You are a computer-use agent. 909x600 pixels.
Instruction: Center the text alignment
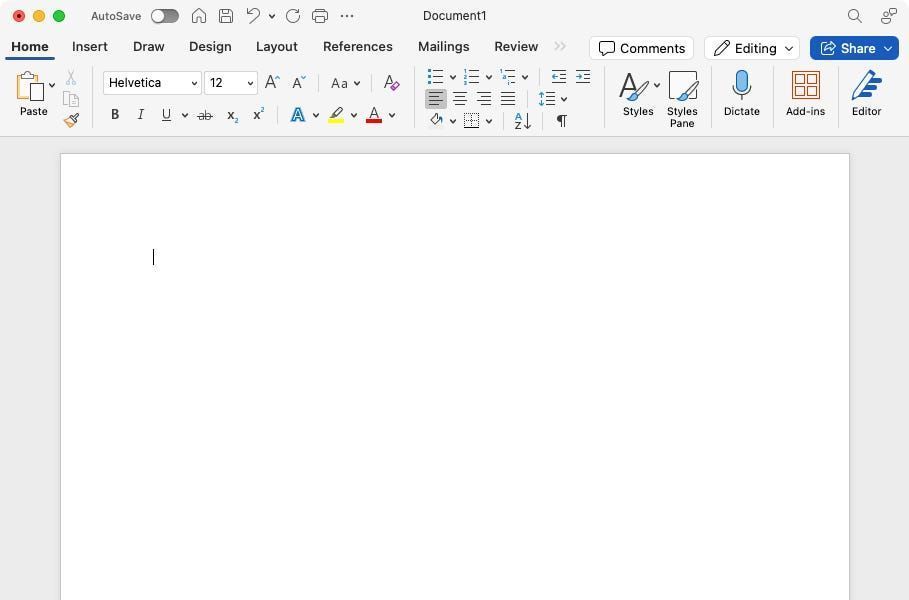(460, 99)
